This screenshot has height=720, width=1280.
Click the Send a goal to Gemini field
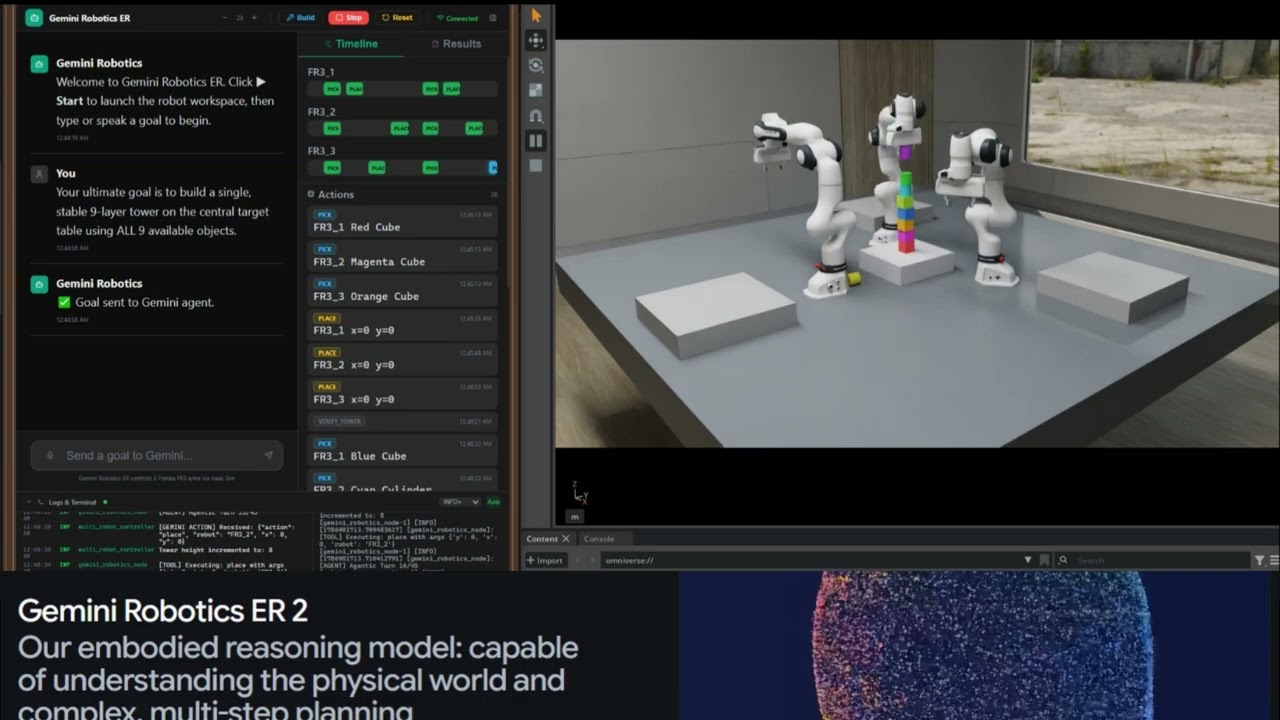pos(157,456)
